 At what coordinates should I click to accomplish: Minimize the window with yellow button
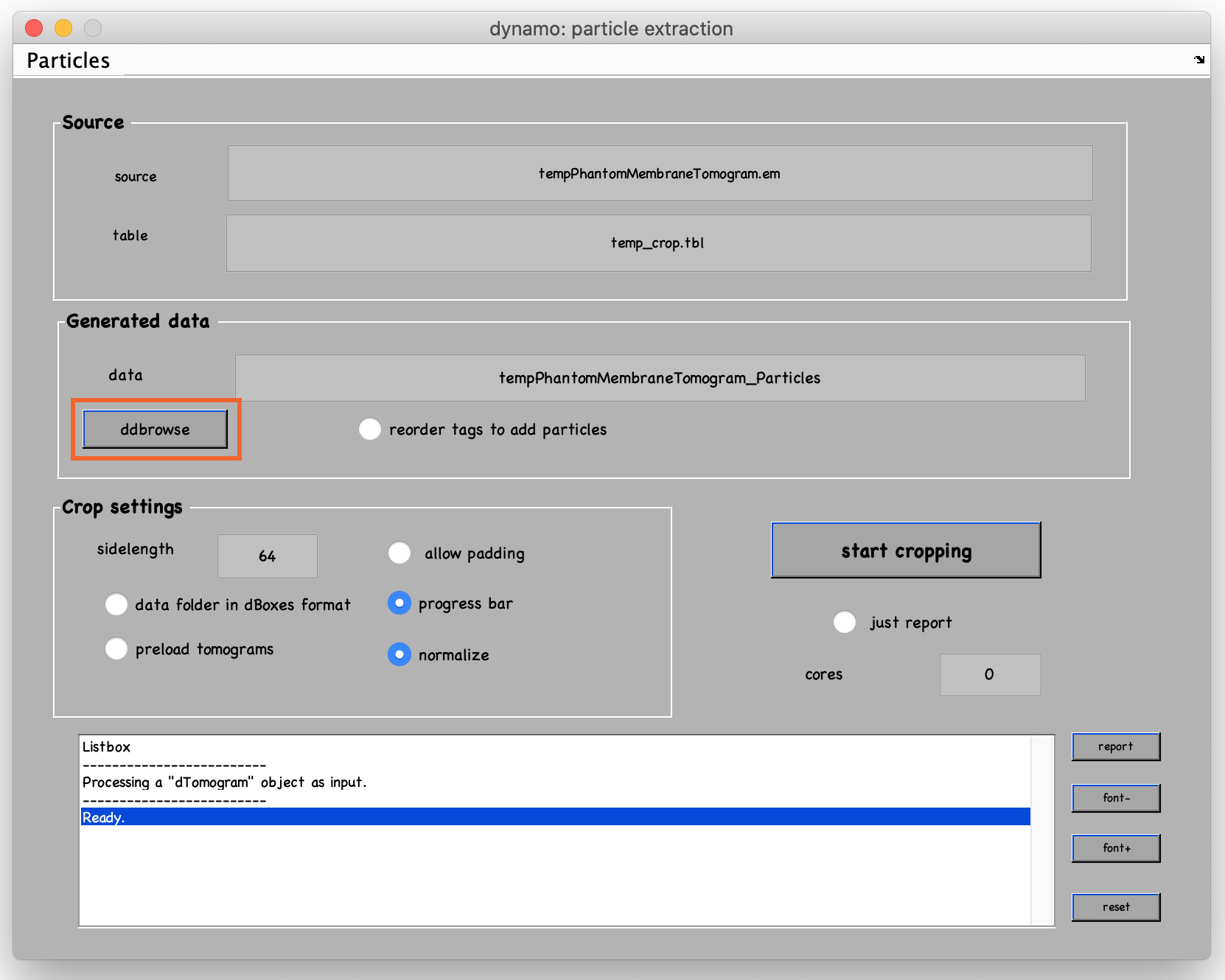click(63, 28)
